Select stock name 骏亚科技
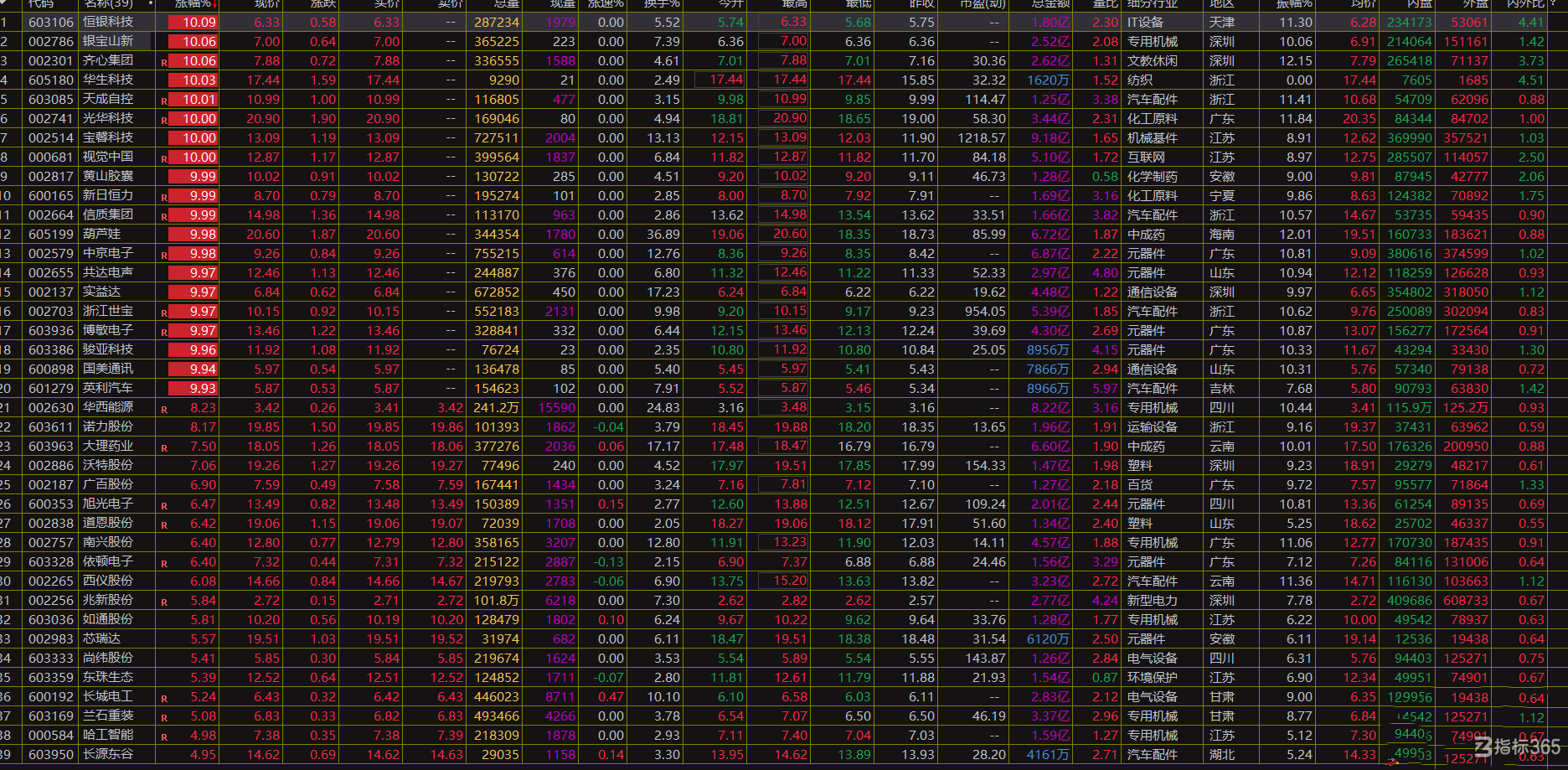The height and width of the screenshot is (770, 1568). (108, 349)
